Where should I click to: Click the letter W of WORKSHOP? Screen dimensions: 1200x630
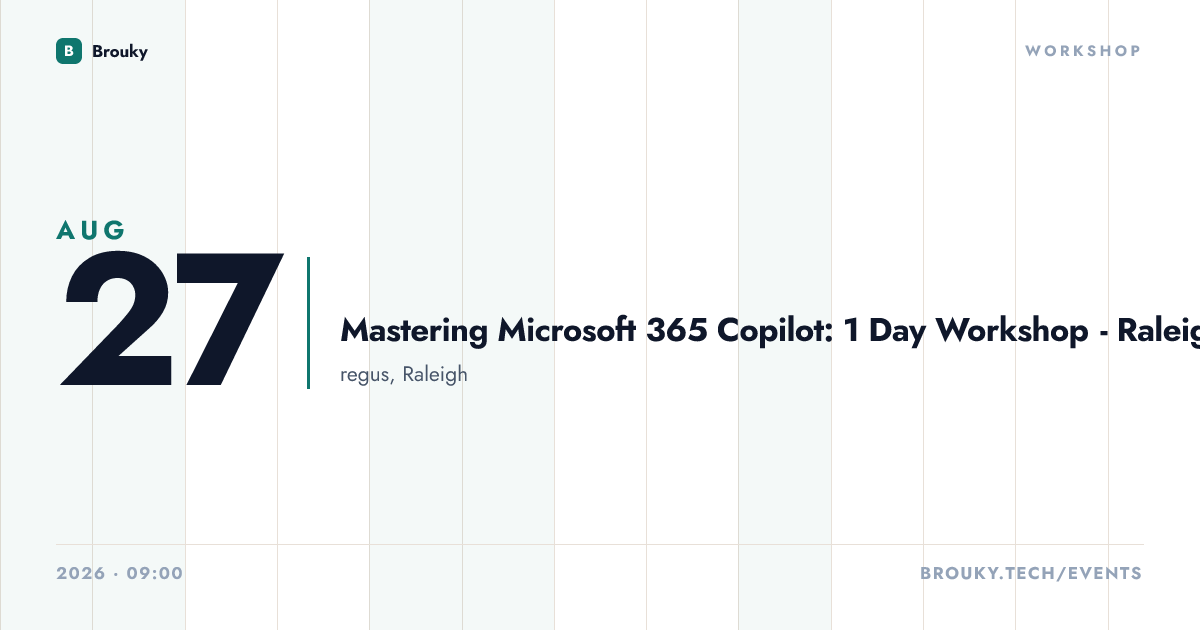(1033, 51)
